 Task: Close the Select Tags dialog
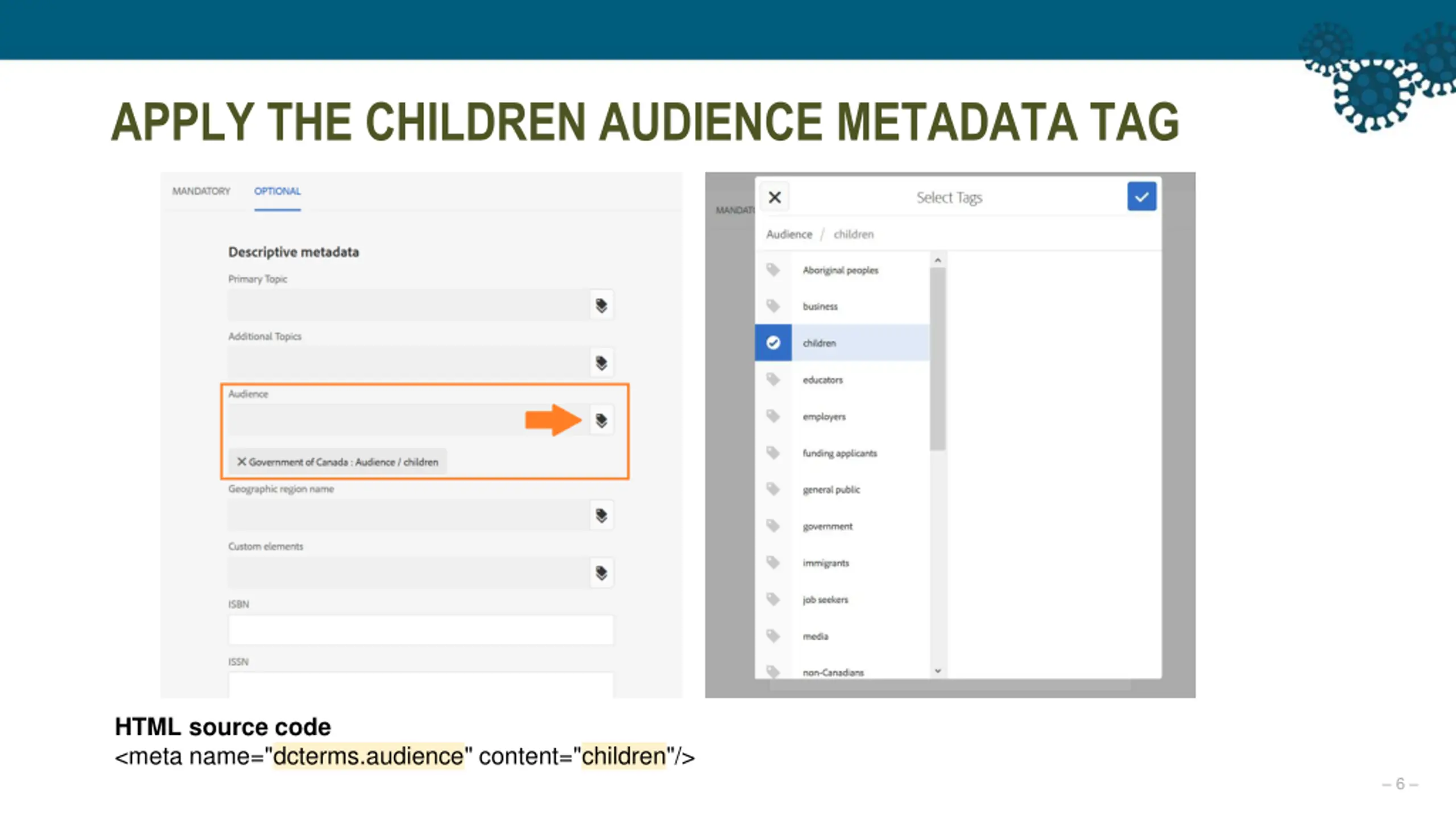pyautogui.click(x=775, y=197)
